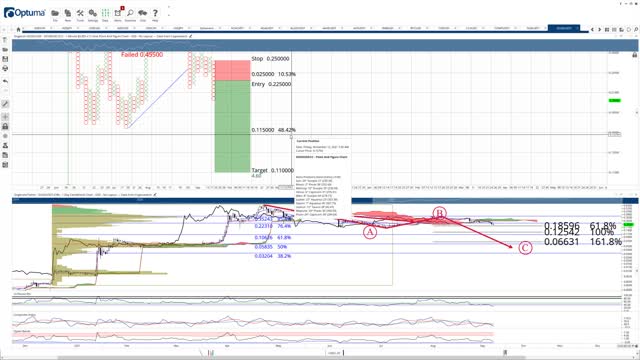The image size is (640, 360).
Task: Open the File menu icon
Action: click(x=55, y=13)
